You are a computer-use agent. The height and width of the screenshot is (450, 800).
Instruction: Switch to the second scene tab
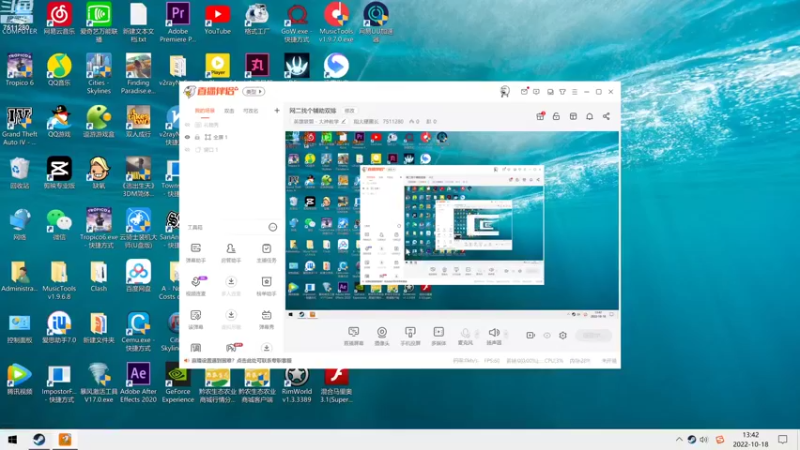tap(230, 111)
